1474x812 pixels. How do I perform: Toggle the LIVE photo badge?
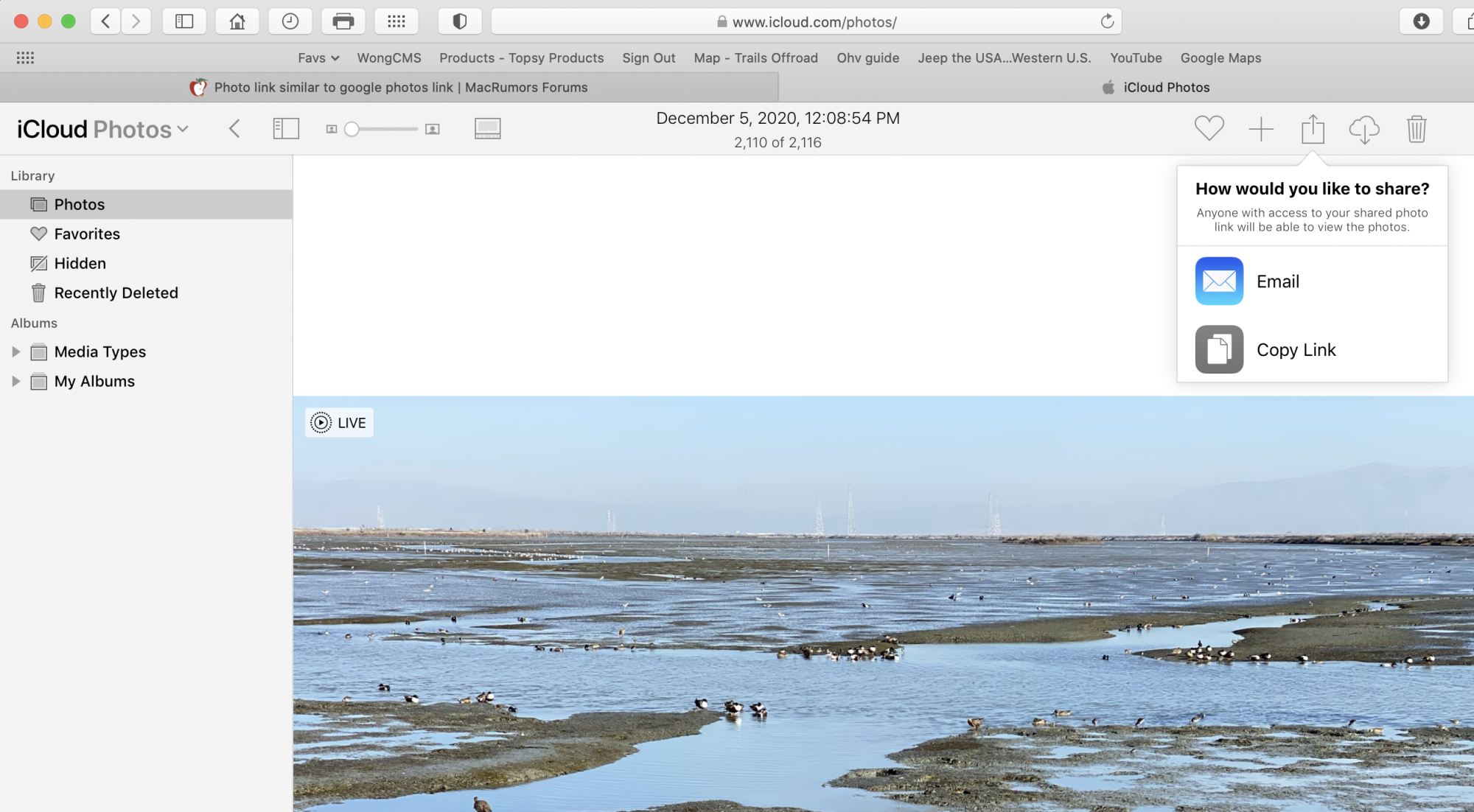(x=339, y=423)
